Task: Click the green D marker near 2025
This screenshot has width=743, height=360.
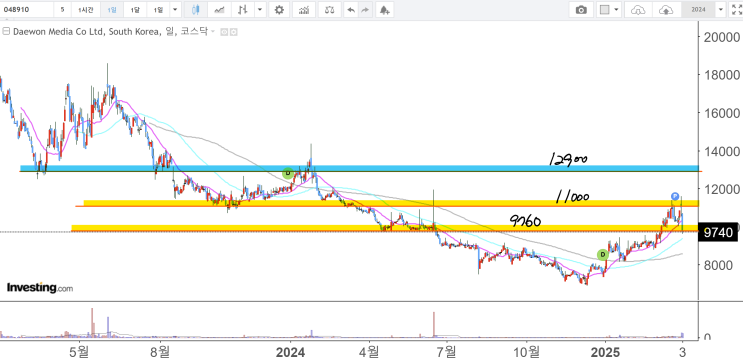Action: coord(602,255)
